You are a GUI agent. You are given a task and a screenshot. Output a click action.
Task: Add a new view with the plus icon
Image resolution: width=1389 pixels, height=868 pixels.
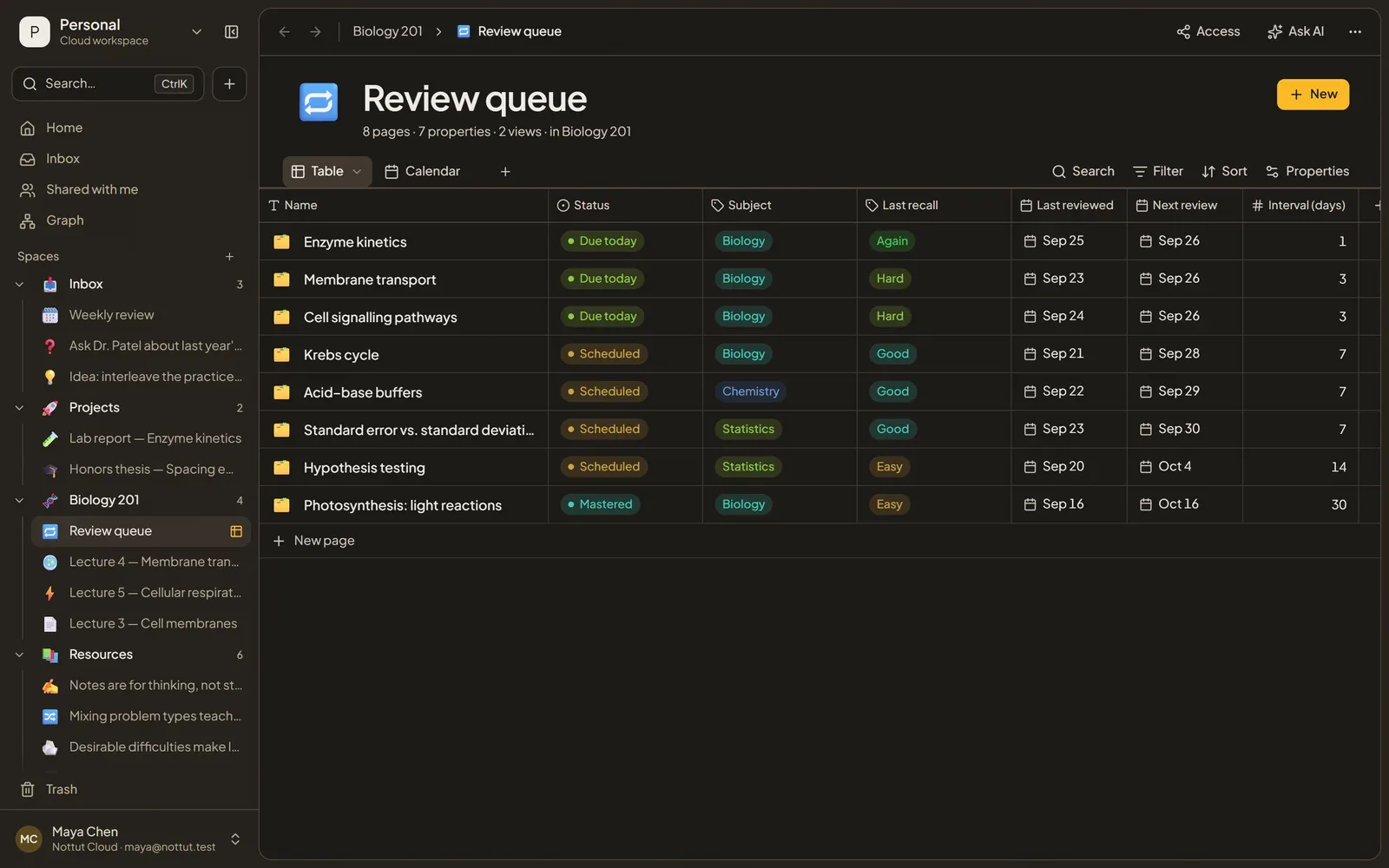(505, 172)
